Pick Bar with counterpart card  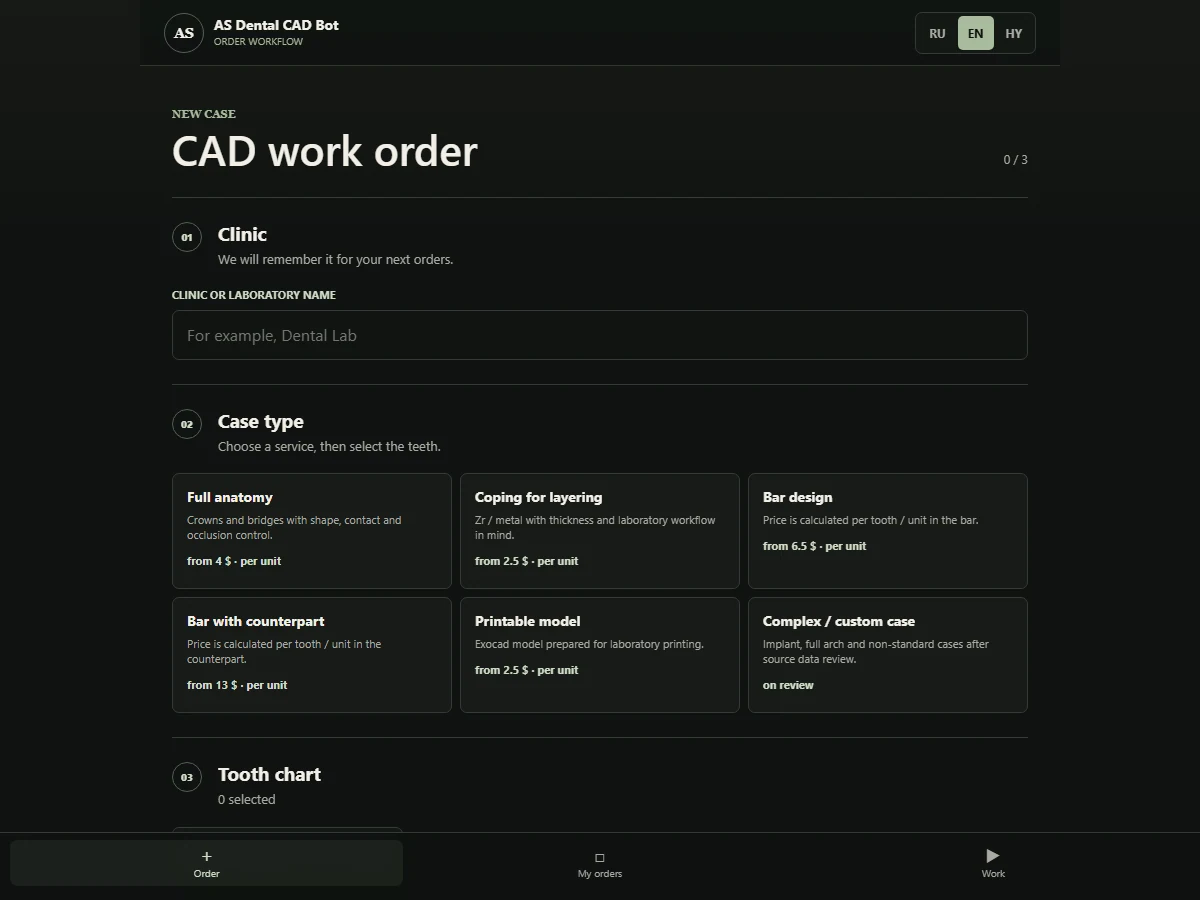(x=312, y=655)
